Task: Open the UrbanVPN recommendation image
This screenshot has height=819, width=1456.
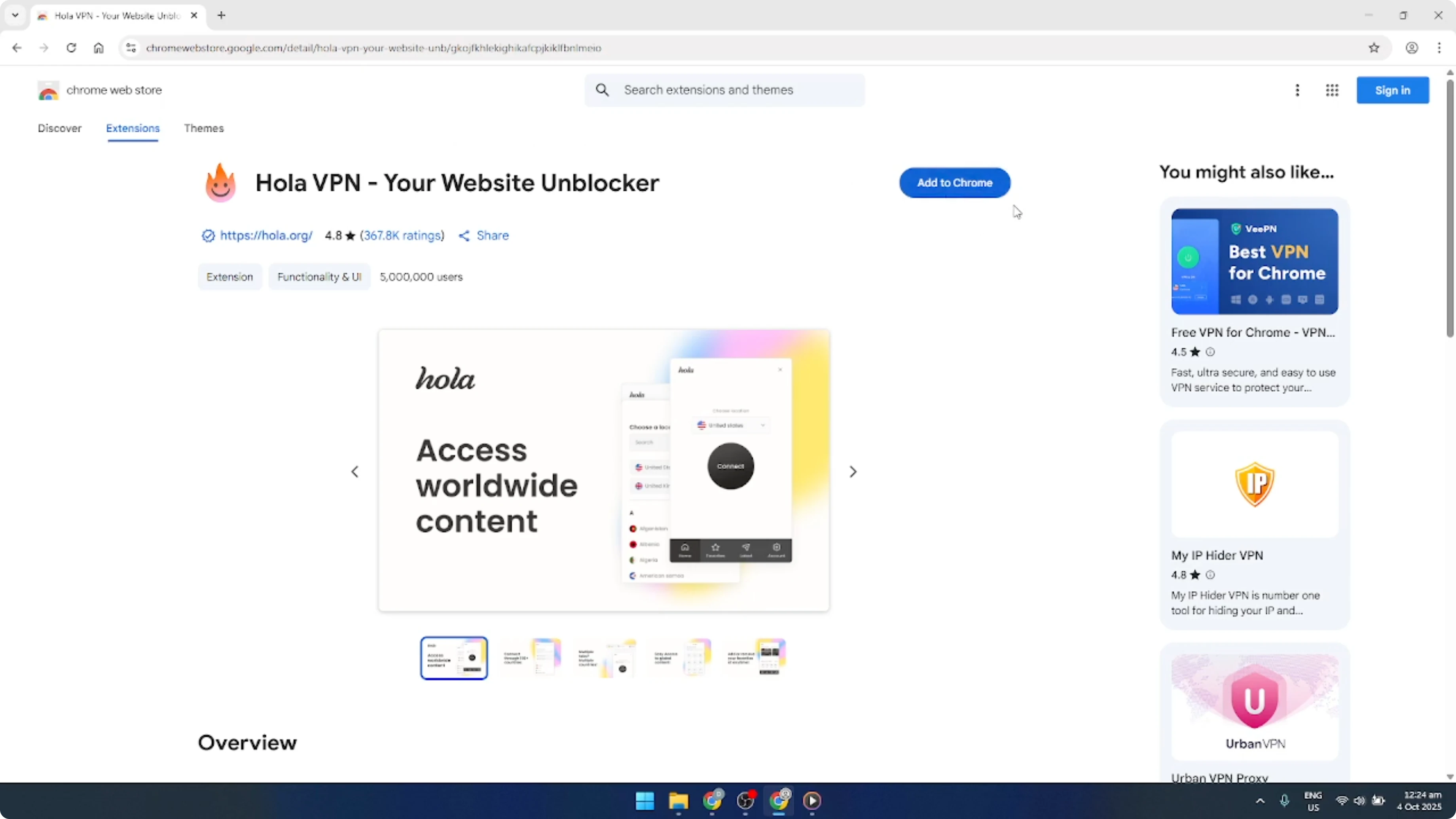Action: tap(1254, 707)
